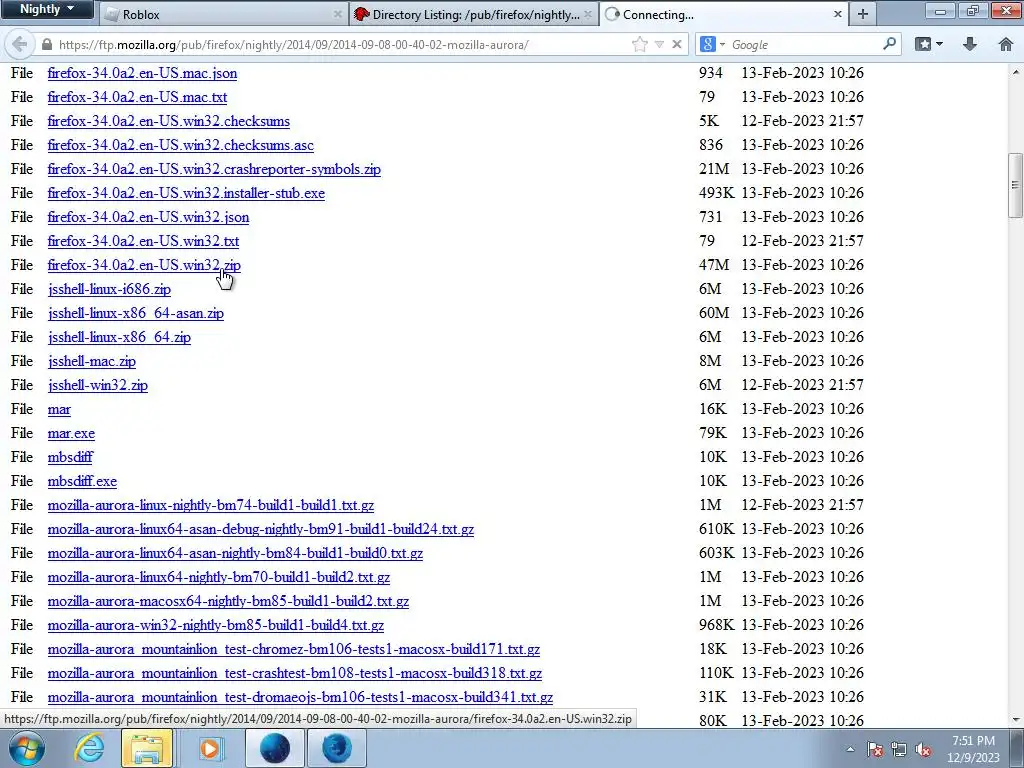Click the search magnifier icon
Image resolution: width=1024 pixels, height=768 pixels.
coord(889,44)
